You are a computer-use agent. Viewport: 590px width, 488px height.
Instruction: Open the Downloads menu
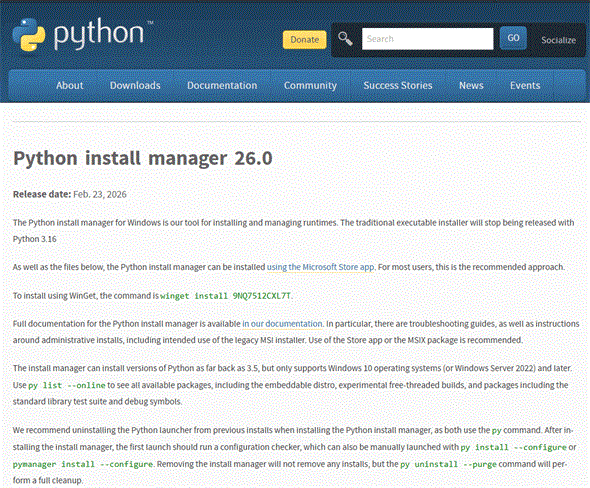135,85
